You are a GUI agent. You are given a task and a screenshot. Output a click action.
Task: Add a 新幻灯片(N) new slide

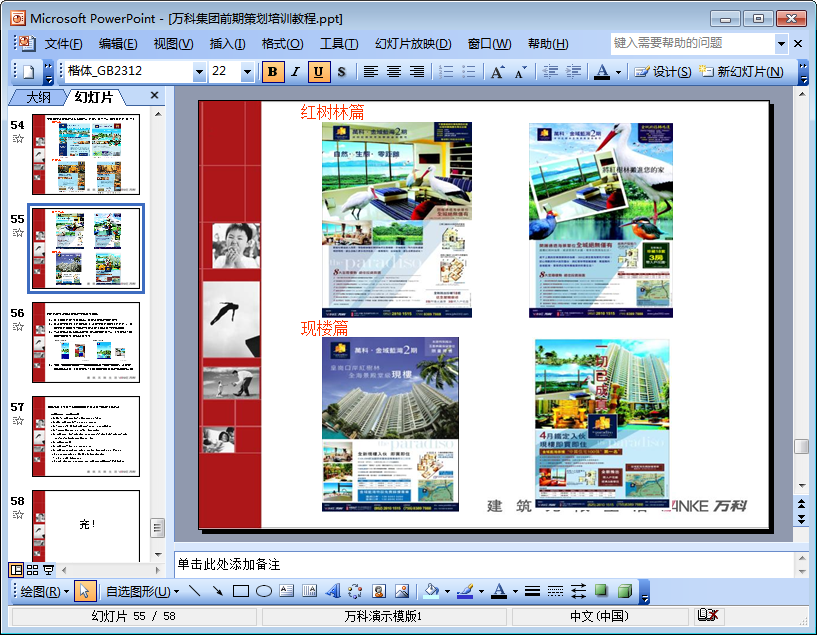740,71
